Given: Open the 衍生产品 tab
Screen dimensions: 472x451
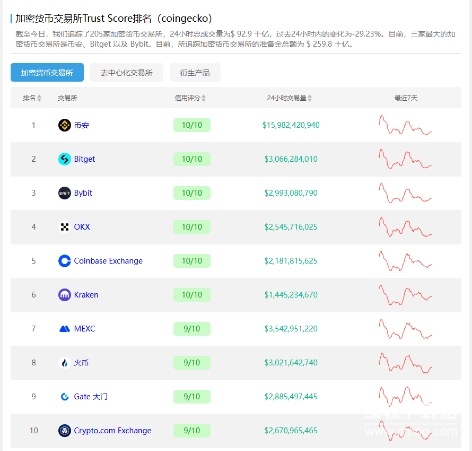Looking at the screenshot, I should [x=195, y=72].
